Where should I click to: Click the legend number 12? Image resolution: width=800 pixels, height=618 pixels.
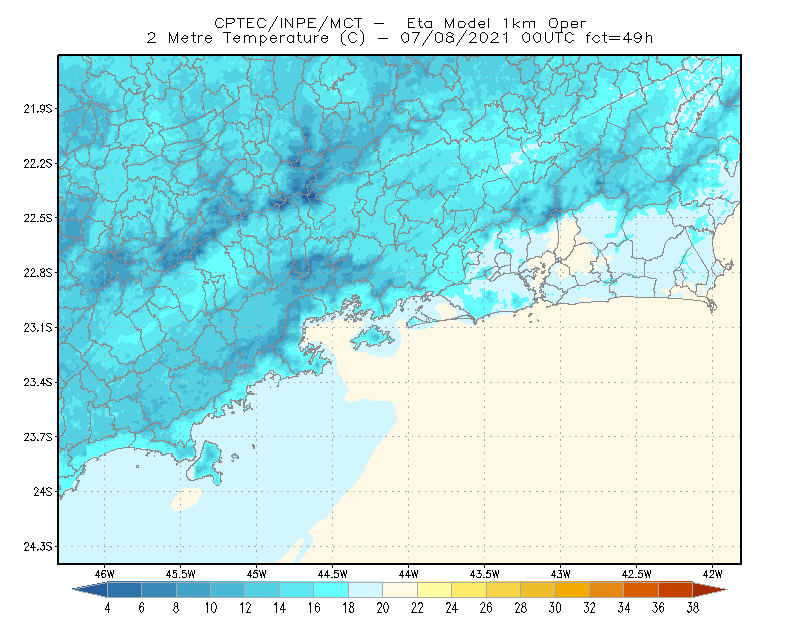245,608
